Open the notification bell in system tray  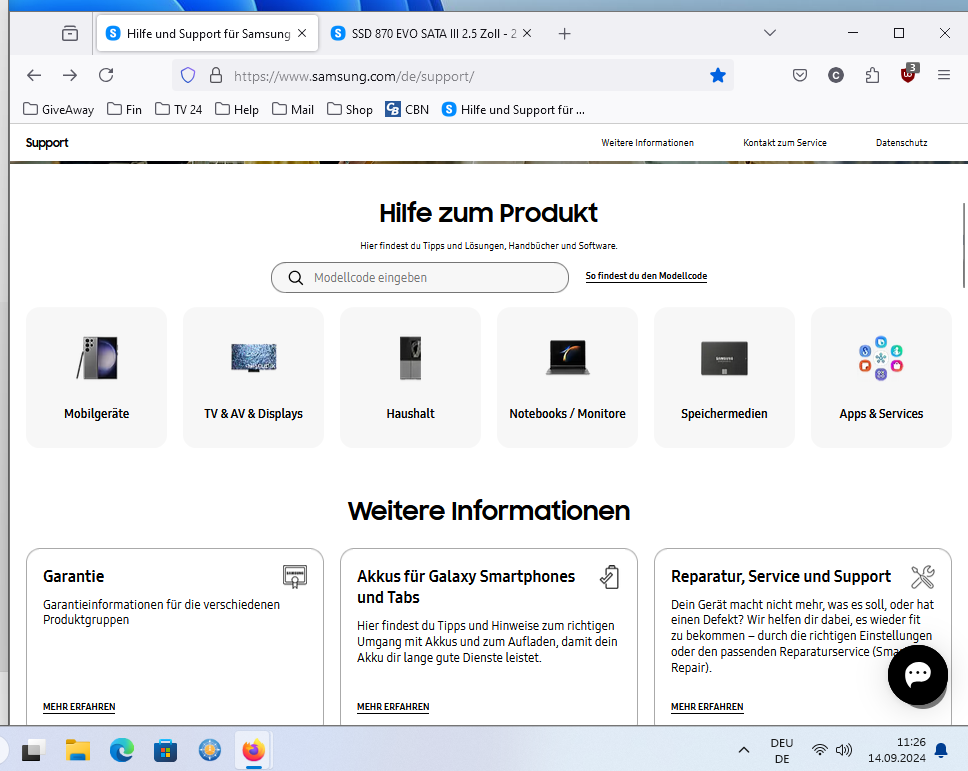pos(941,750)
